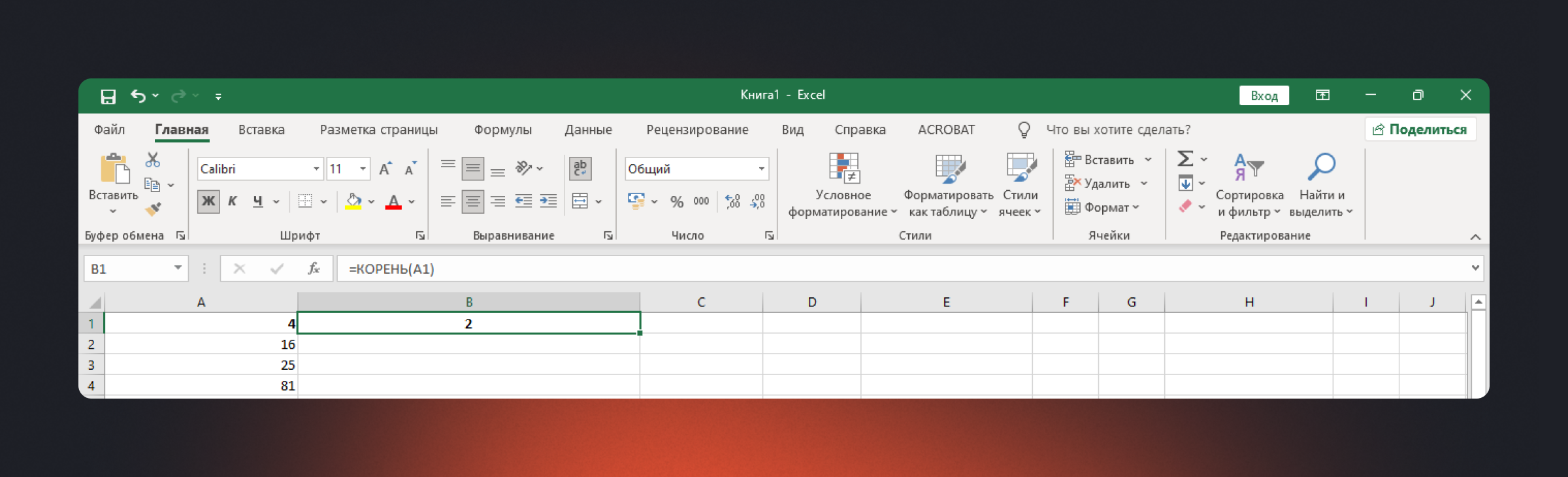Open the Вставка ribbon tab
Image resolution: width=1568 pixels, height=477 pixels.
click(261, 129)
